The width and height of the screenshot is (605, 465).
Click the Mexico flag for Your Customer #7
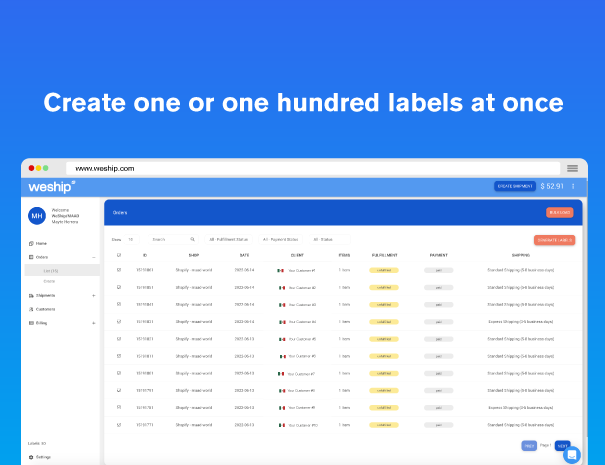(x=281, y=374)
